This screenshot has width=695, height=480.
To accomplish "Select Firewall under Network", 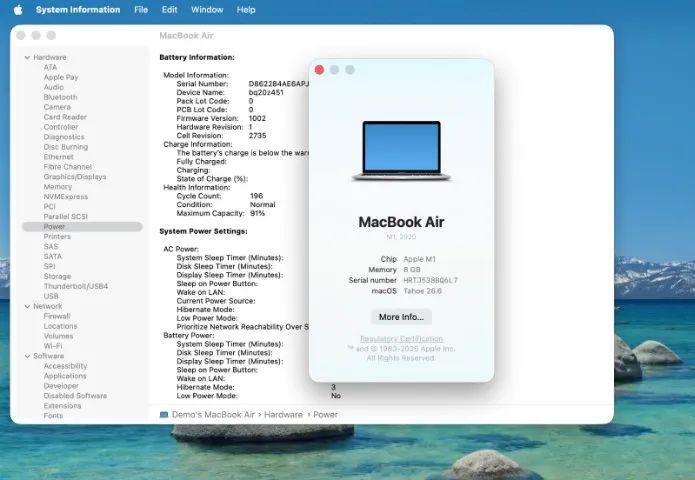I will [57, 316].
